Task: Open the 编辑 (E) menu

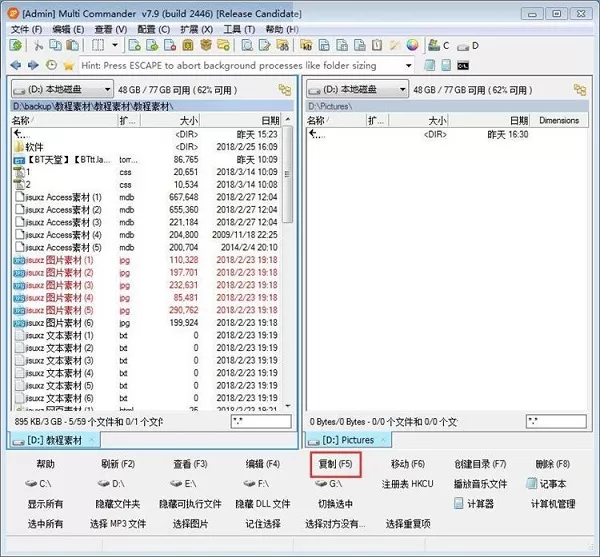Action: coord(68,29)
